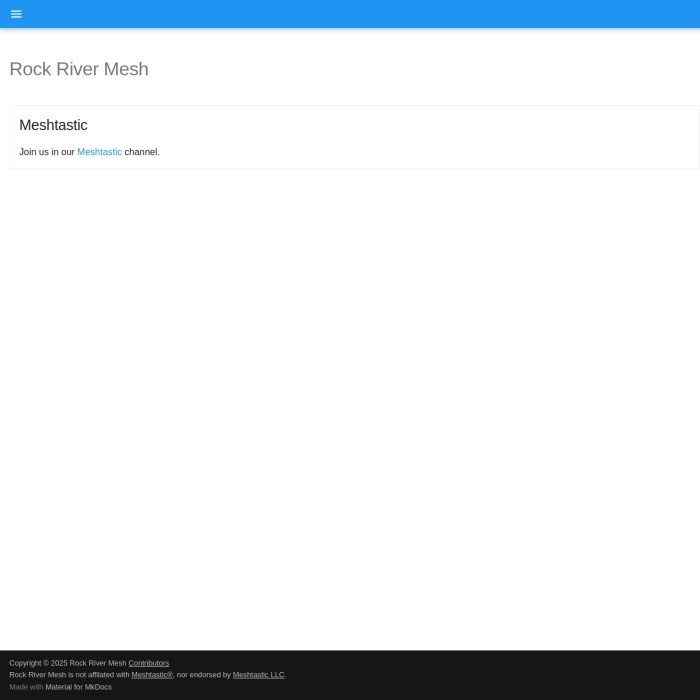Follow the blue Meshtastic channel link
The height and width of the screenshot is (700, 700).
point(99,152)
